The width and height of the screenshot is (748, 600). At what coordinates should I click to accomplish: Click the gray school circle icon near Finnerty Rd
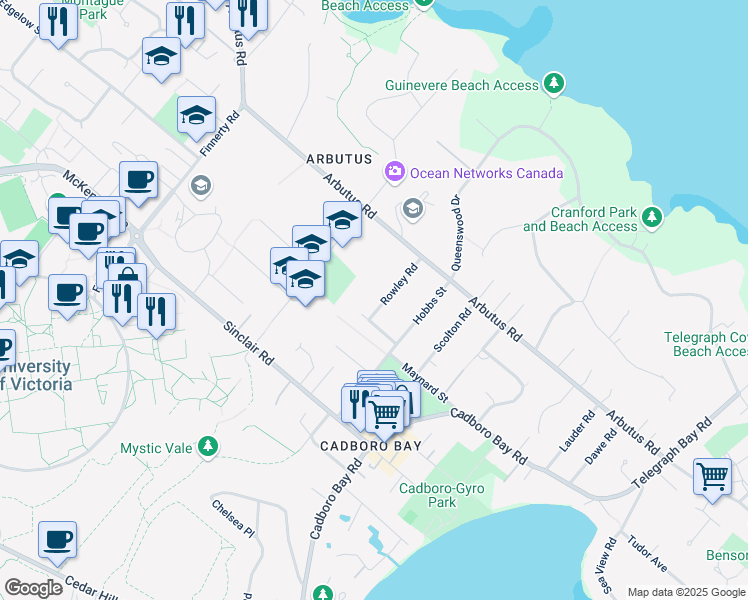tap(201, 186)
